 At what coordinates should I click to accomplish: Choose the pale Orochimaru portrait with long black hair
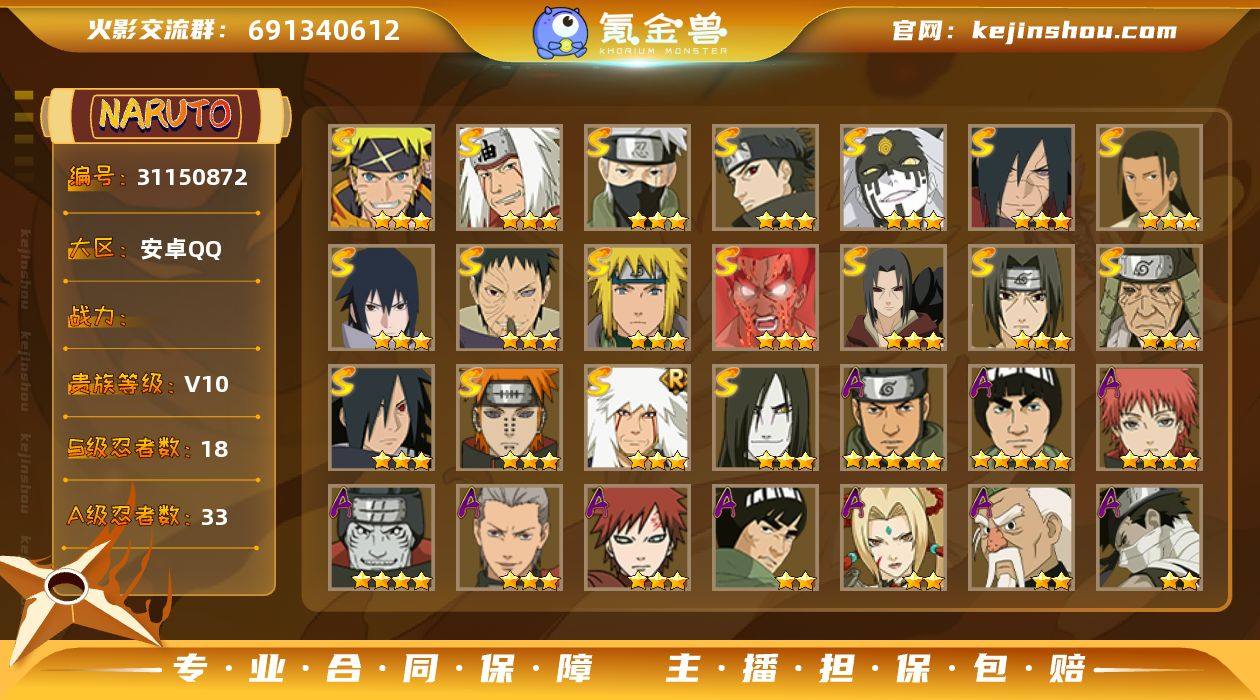(x=765, y=417)
